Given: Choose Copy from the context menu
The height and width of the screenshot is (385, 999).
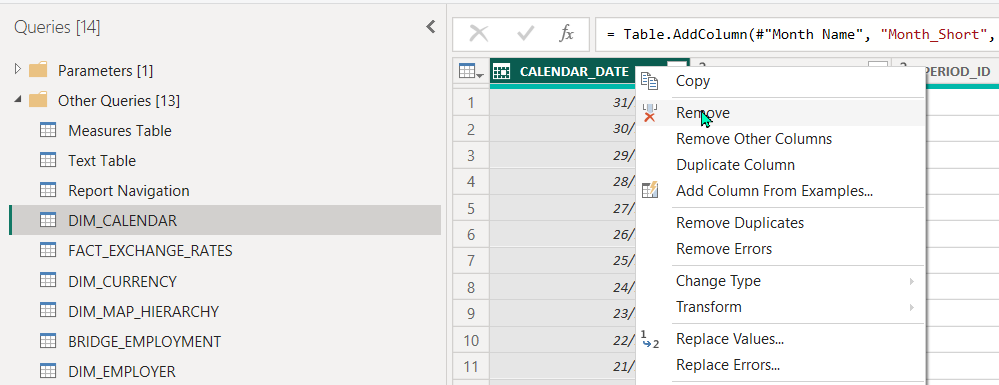Looking at the screenshot, I should tap(693, 81).
